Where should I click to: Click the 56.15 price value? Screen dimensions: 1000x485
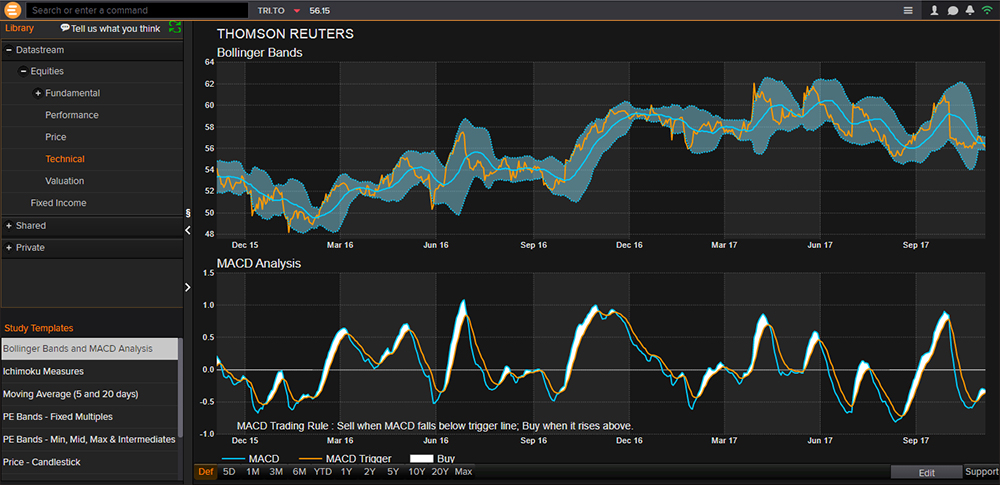(320, 11)
